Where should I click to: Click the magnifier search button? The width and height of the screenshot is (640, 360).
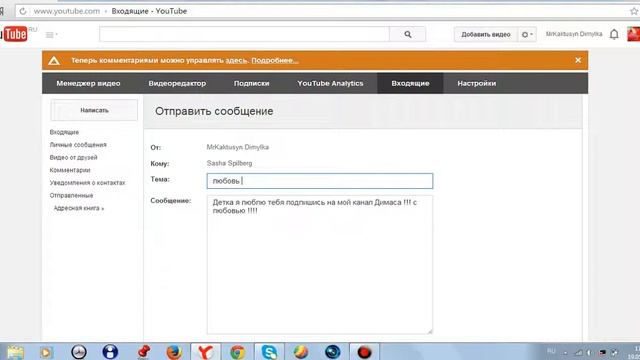pos(407,34)
